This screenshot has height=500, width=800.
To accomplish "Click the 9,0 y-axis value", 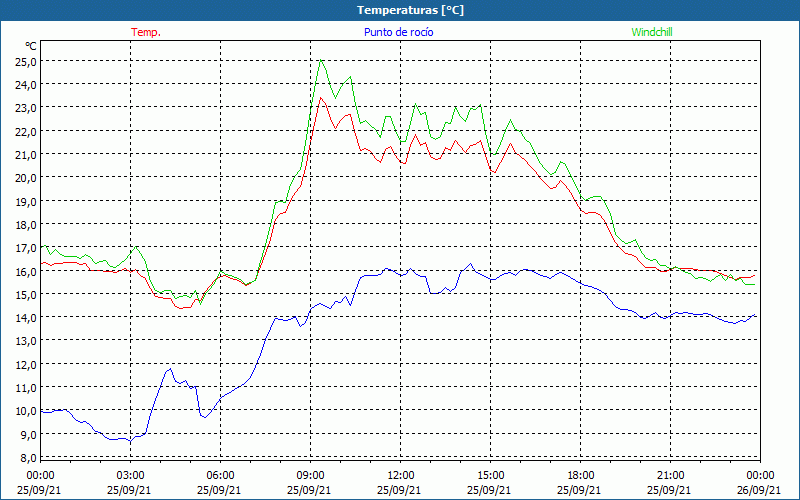I will [28, 435].
